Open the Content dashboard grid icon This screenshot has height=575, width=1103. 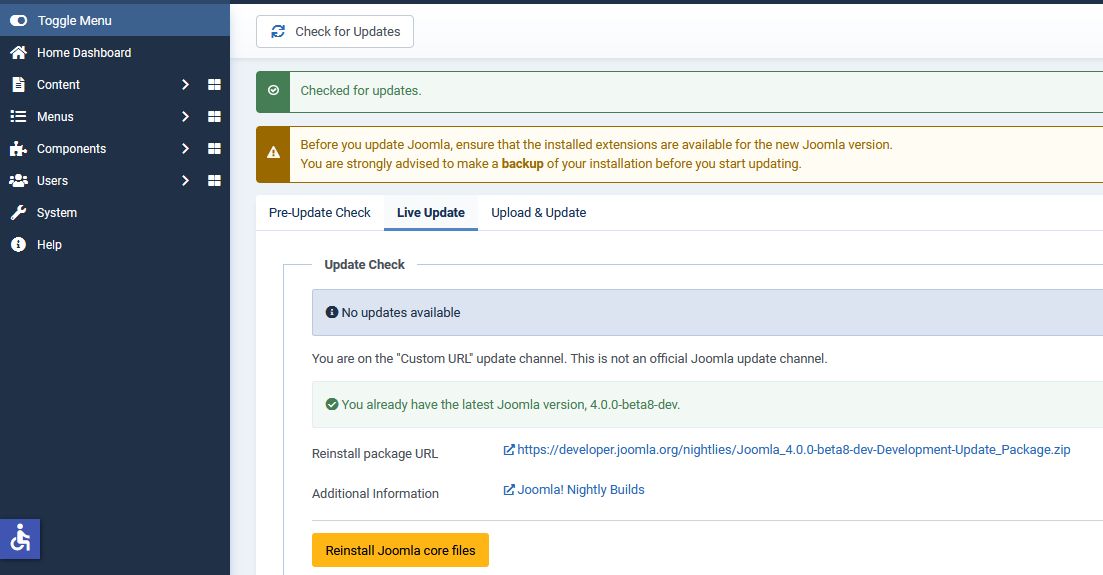pyautogui.click(x=215, y=84)
